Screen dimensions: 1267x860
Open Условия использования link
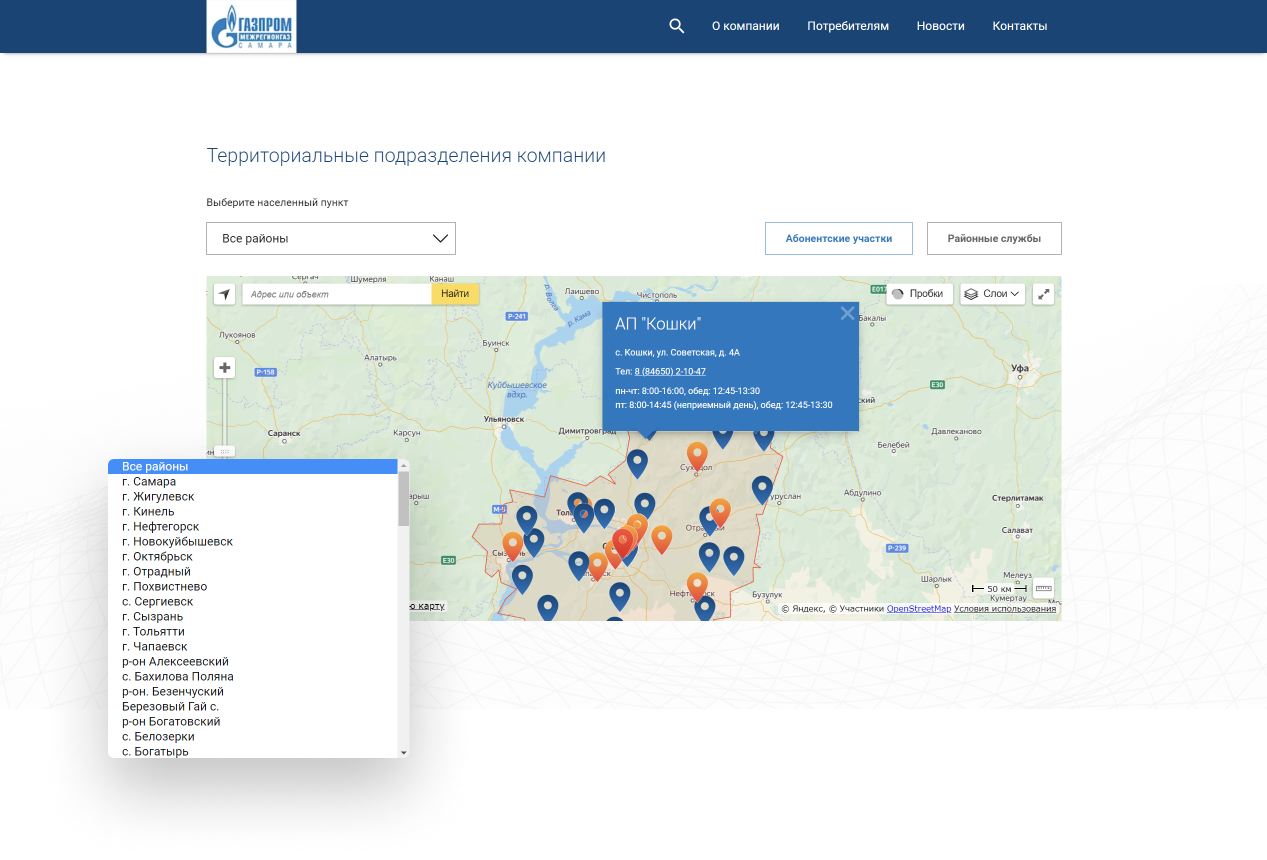tap(1005, 608)
